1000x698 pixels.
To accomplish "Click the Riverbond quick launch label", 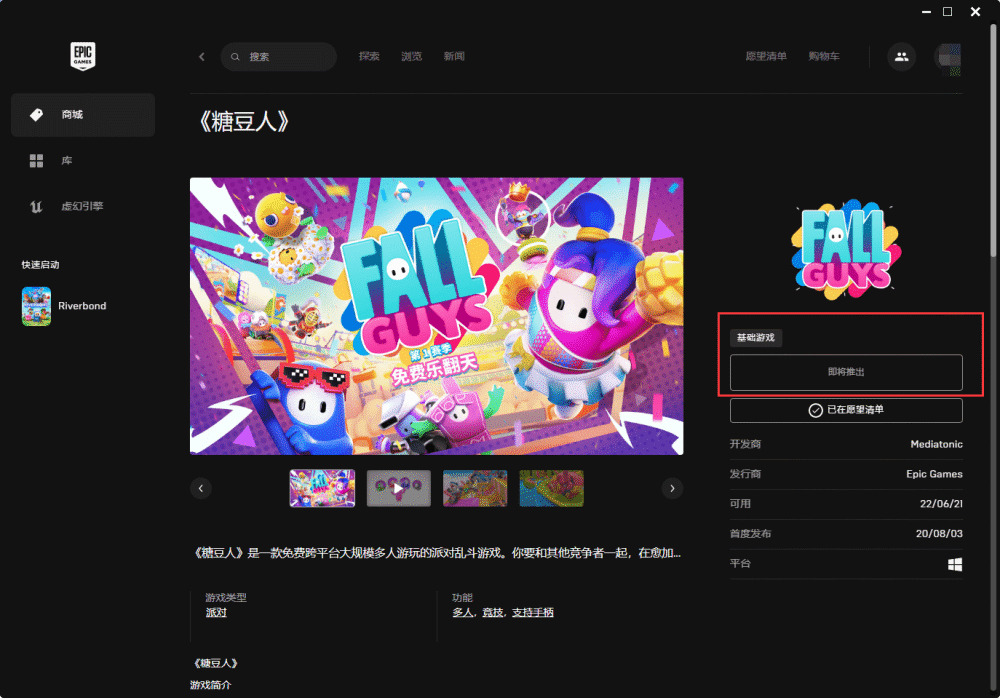I will coord(82,306).
